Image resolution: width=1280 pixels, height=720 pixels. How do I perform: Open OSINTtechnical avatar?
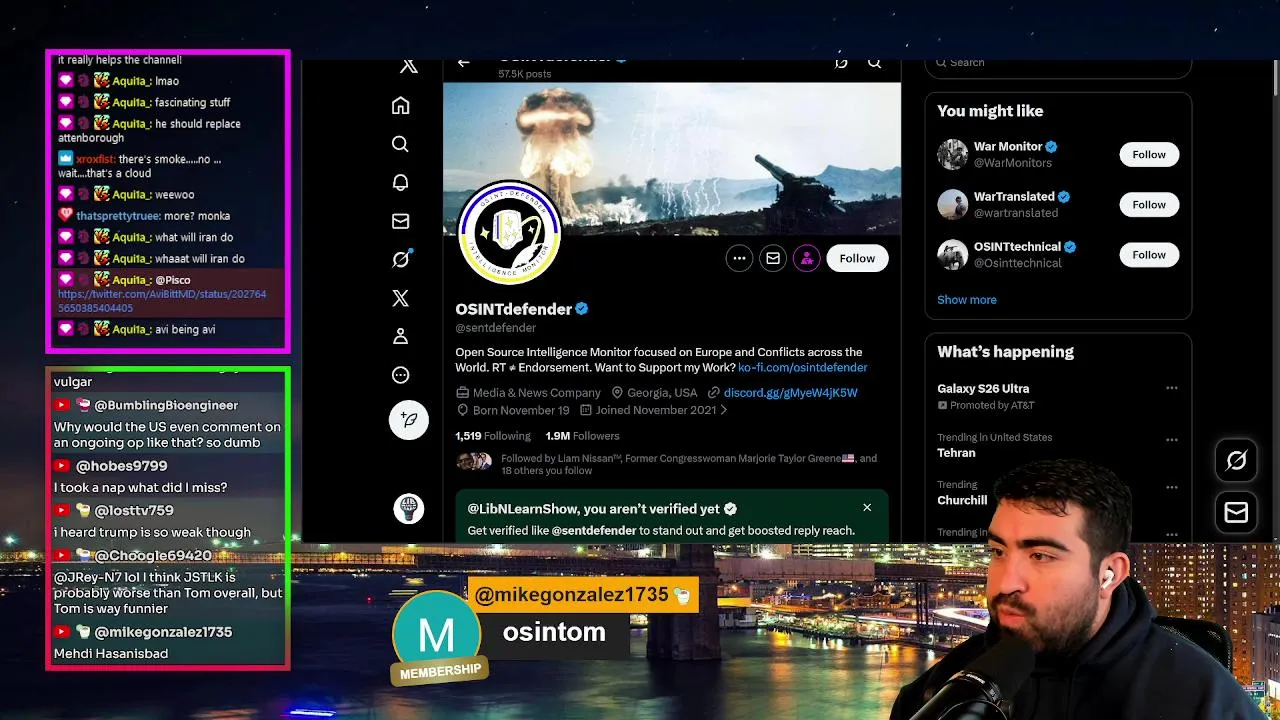[952, 255]
